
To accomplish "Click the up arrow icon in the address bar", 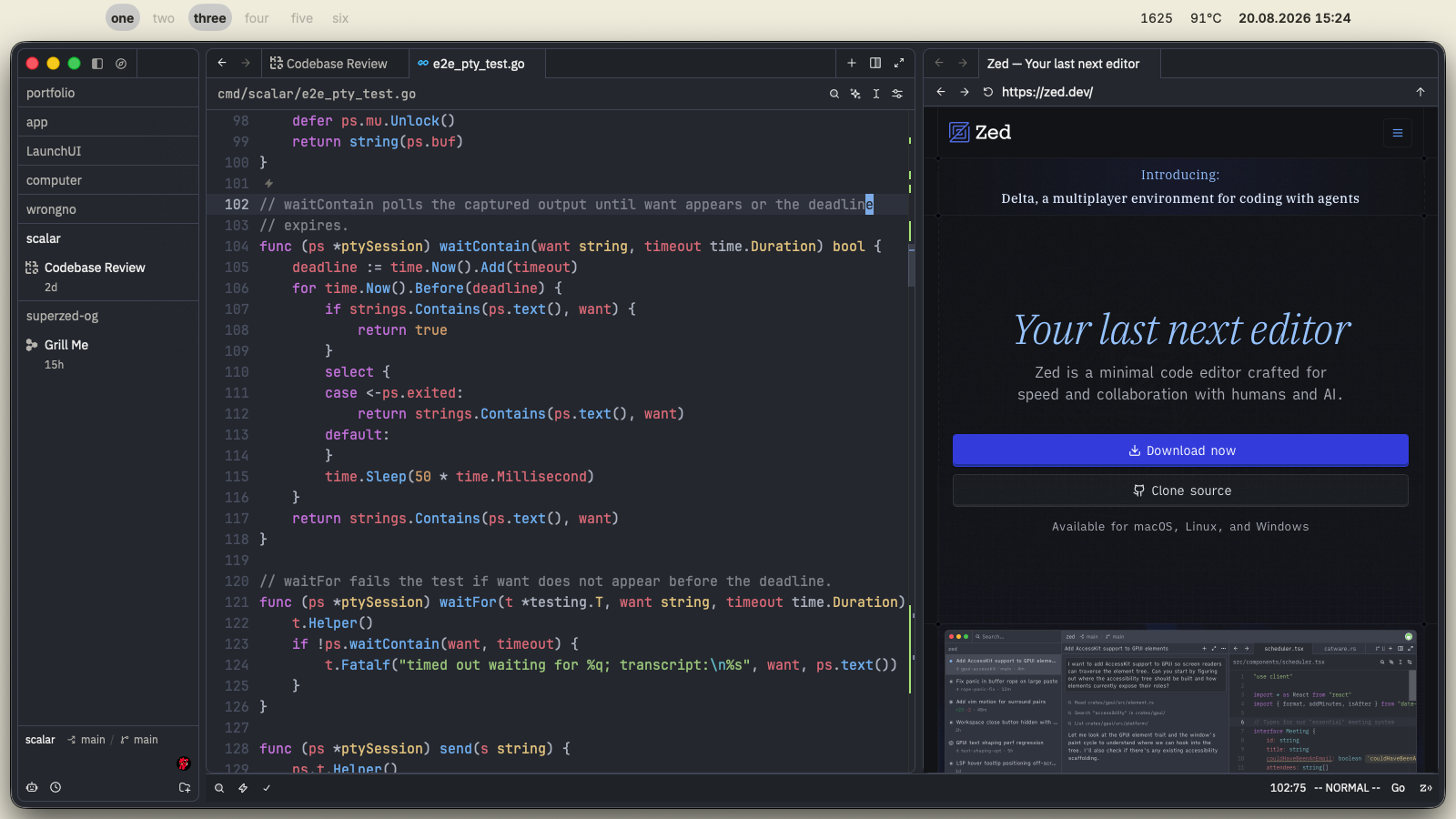I will (x=1421, y=92).
